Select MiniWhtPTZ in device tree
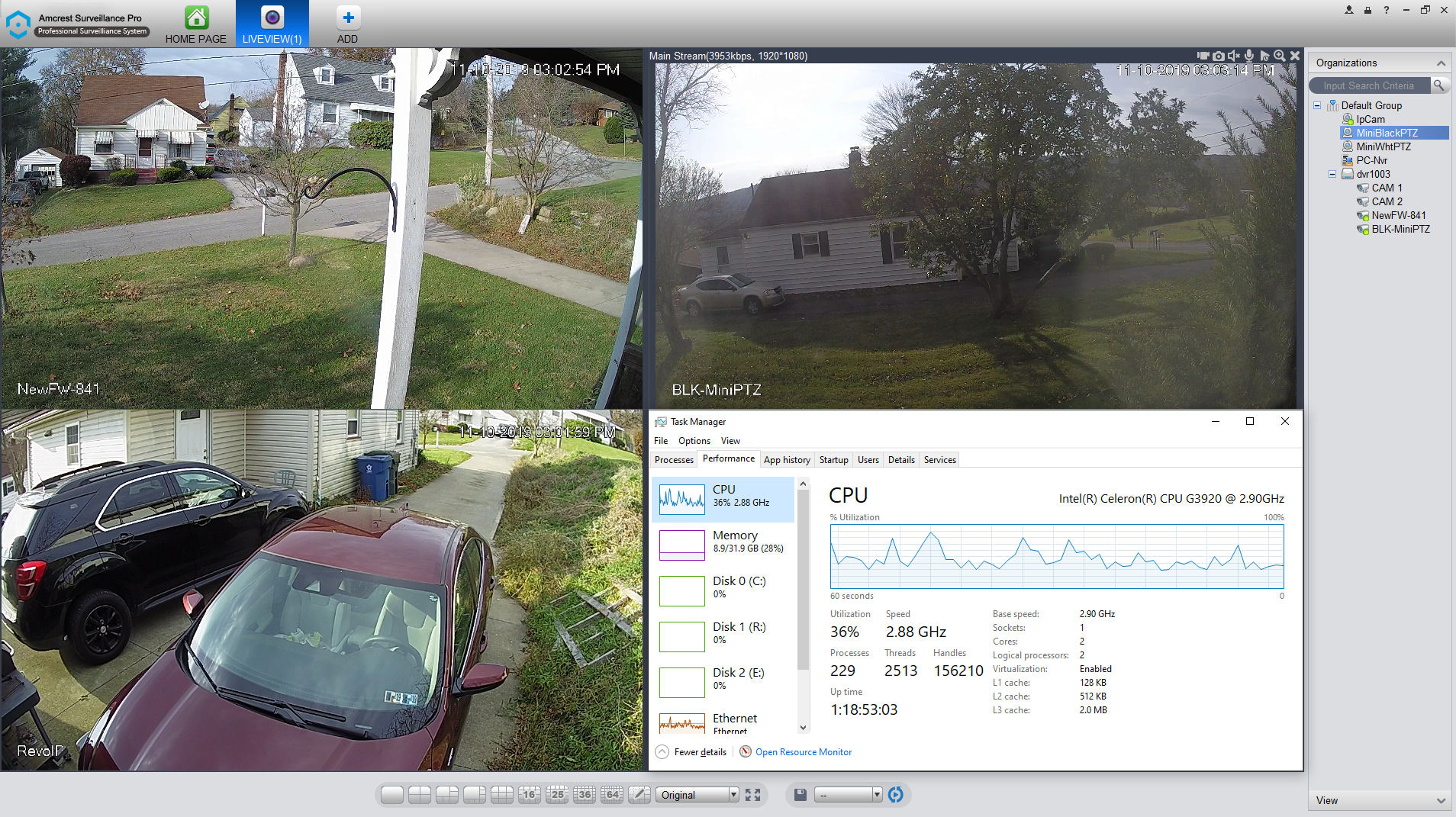 (1384, 146)
